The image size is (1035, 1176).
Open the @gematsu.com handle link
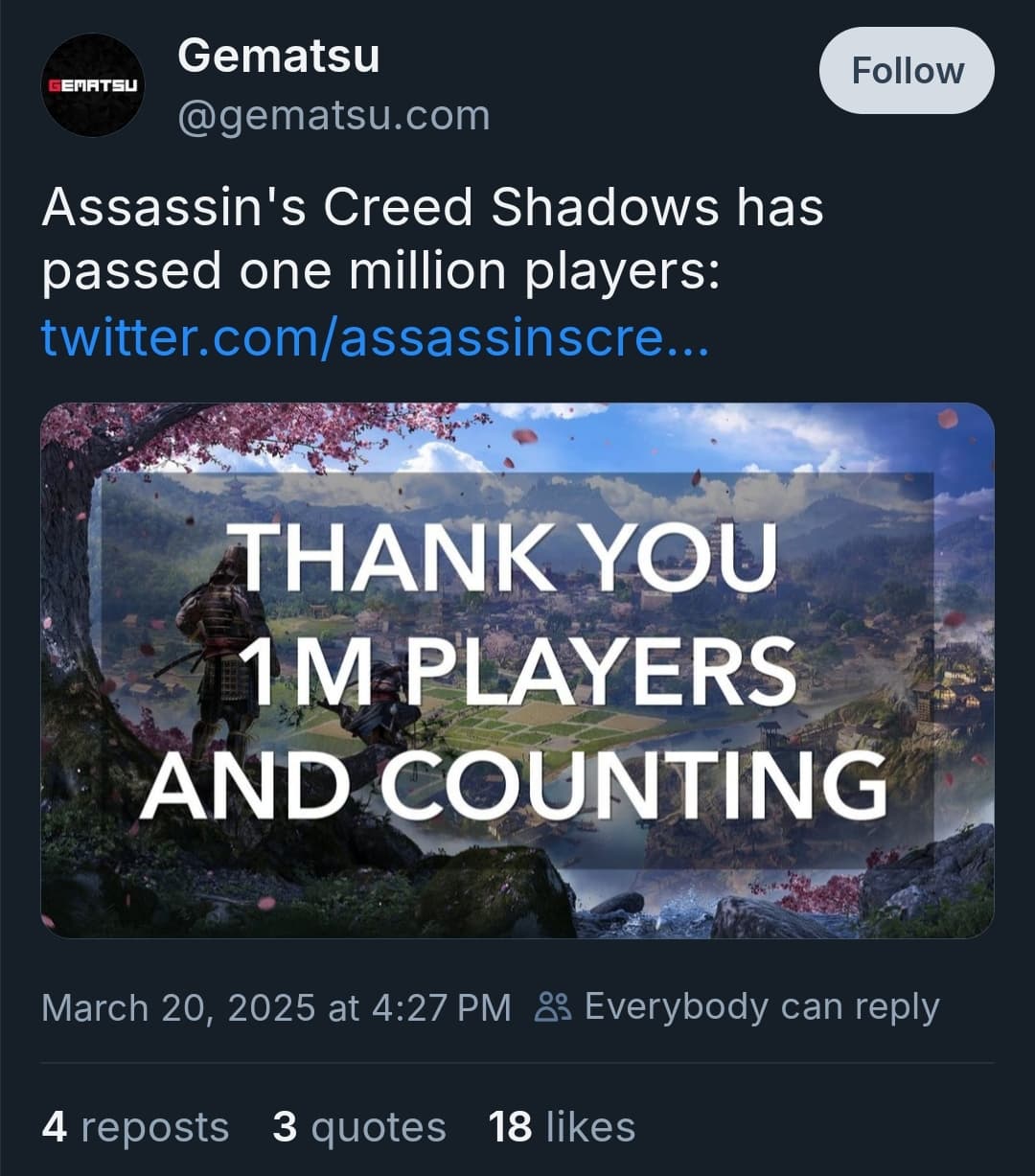[333, 116]
